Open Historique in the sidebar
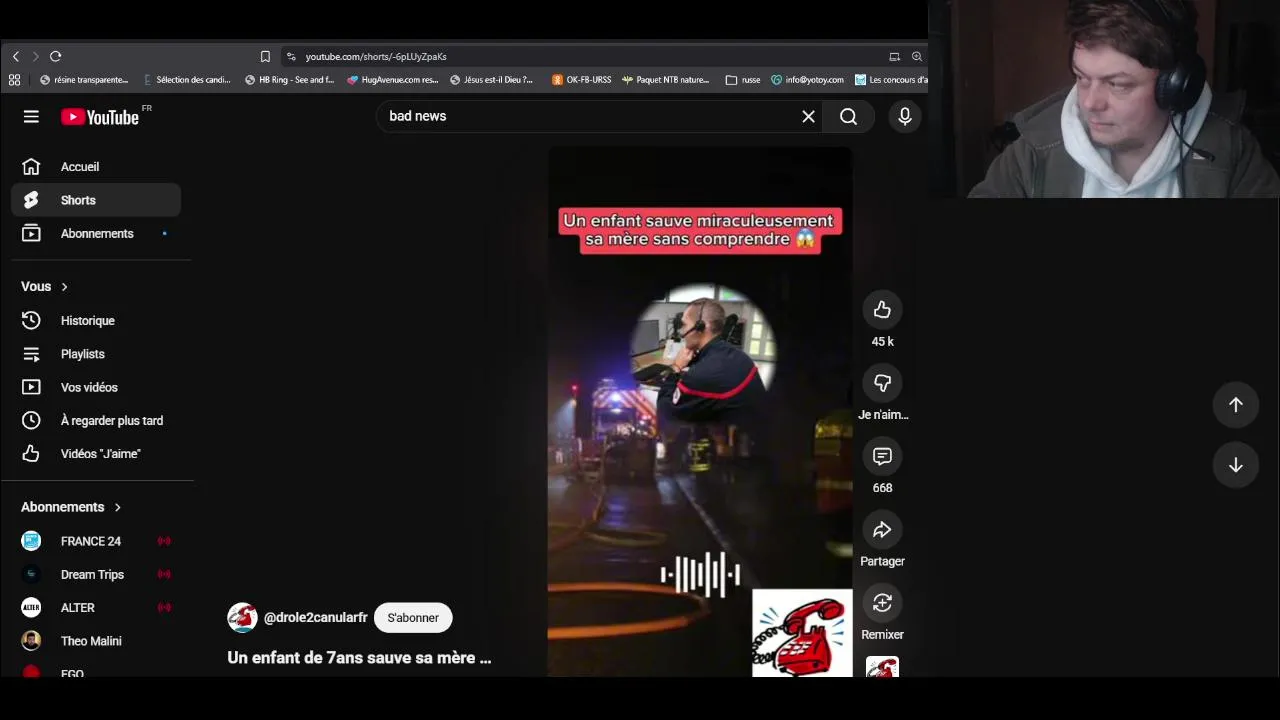This screenshot has width=1280, height=720. [x=96, y=321]
